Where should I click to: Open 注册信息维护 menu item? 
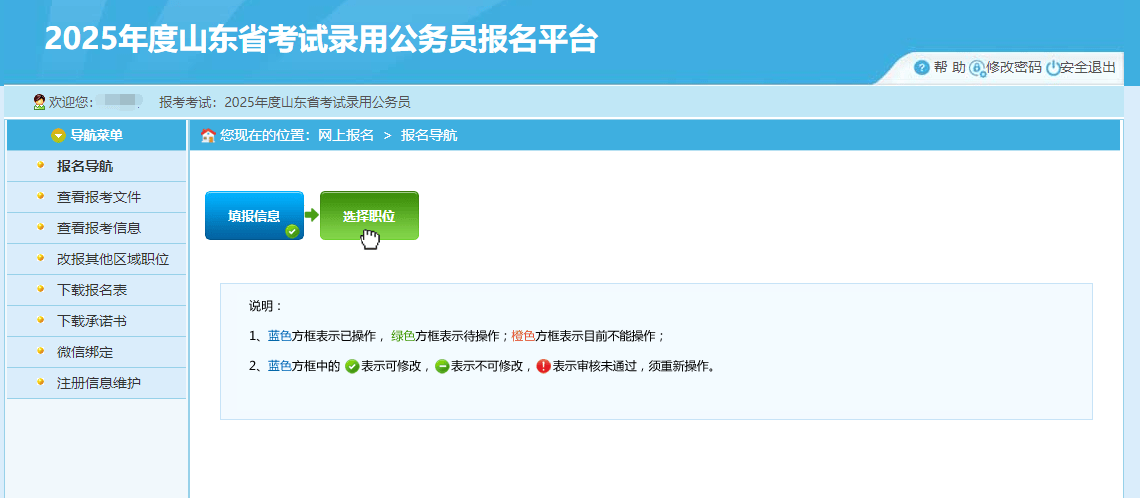pyautogui.click(x=97, y=382)
